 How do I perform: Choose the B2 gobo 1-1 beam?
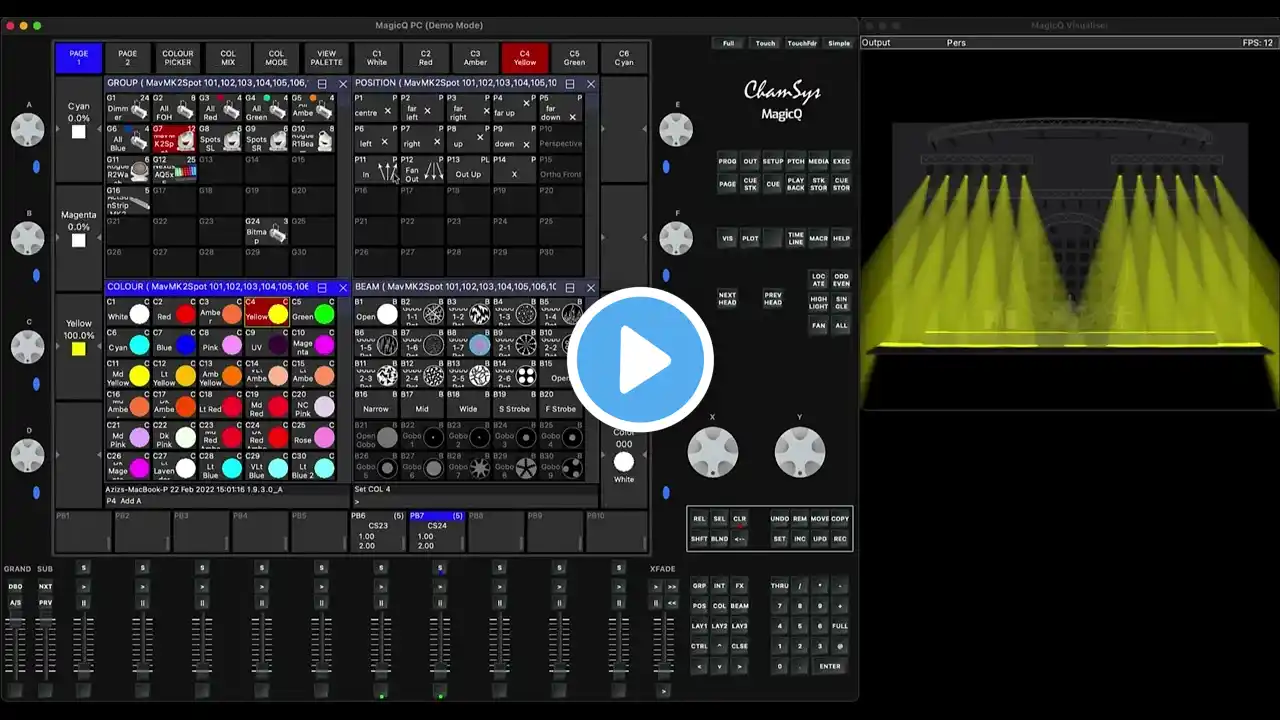click(422, 312)
